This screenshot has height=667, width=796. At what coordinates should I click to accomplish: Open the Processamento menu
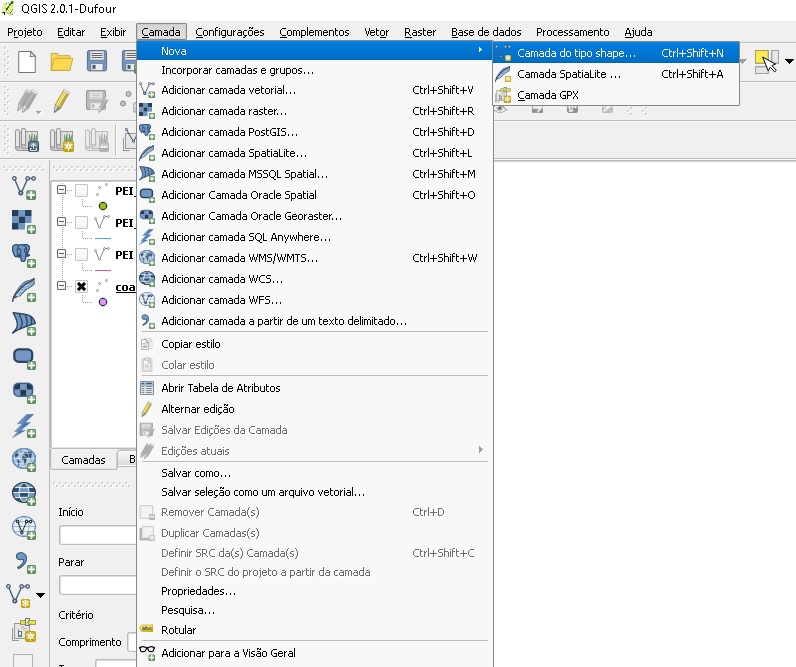(572, 32)
